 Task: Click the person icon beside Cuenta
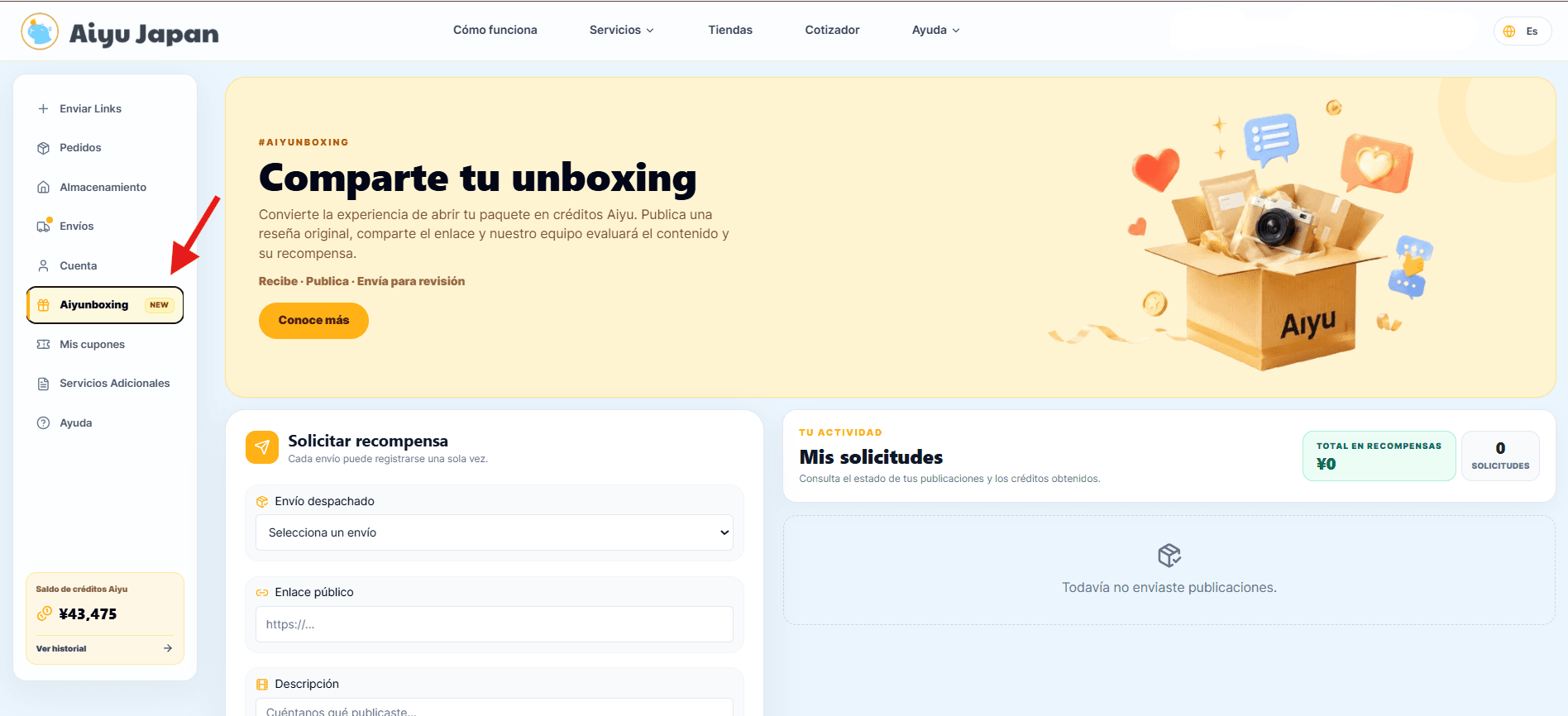coord(44,265)
